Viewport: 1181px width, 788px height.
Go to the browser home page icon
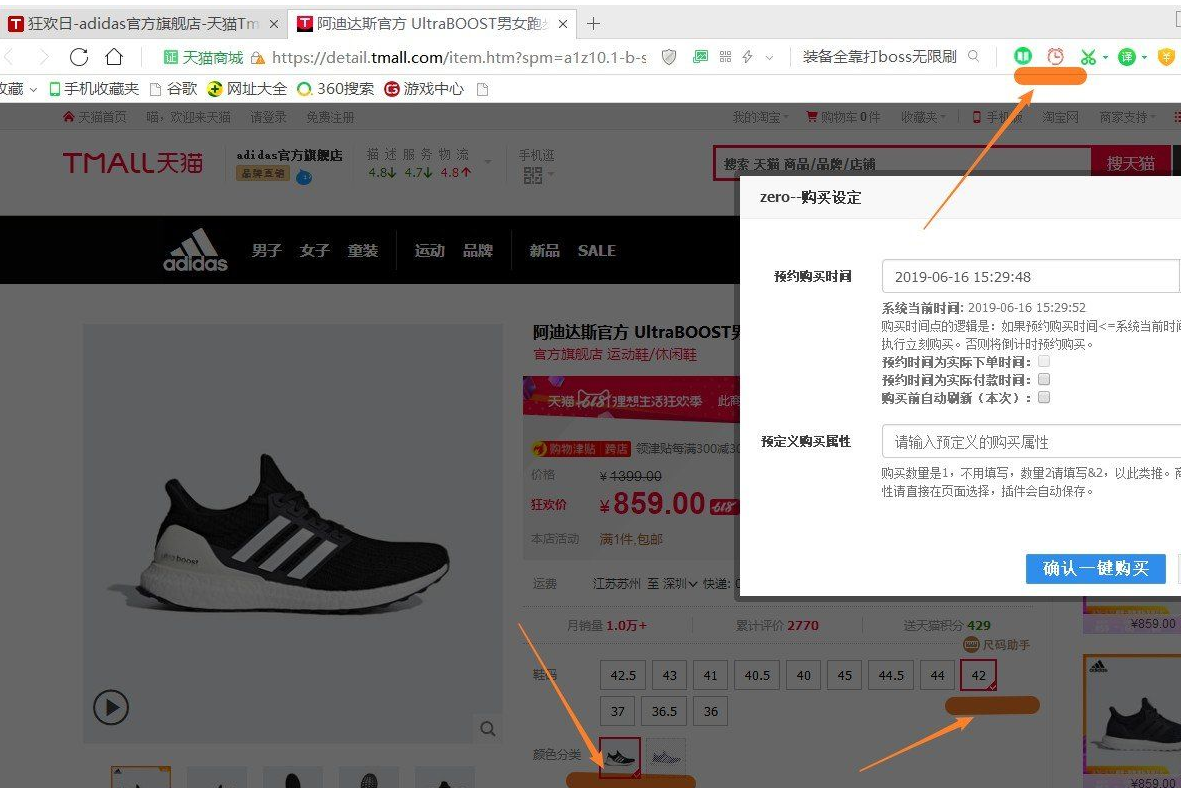pos(114,57)
